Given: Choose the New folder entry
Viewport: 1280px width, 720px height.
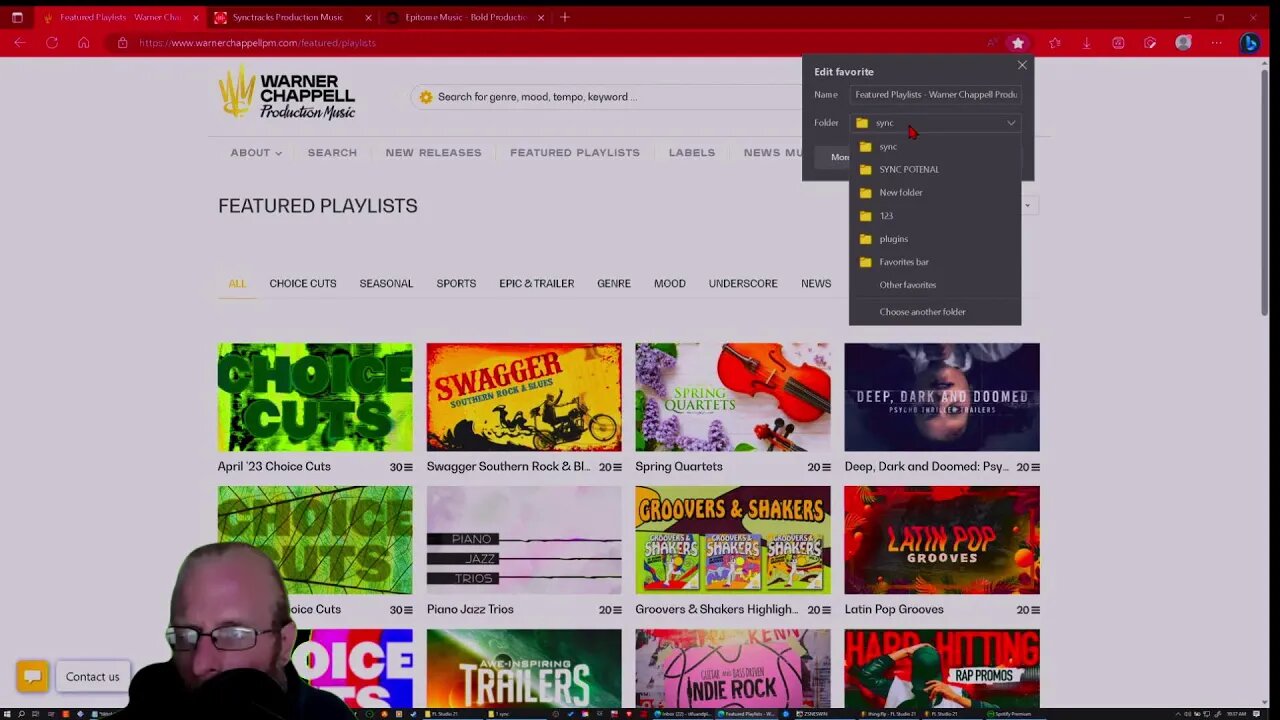Looking at the screenshot, I should coord(935,193).
